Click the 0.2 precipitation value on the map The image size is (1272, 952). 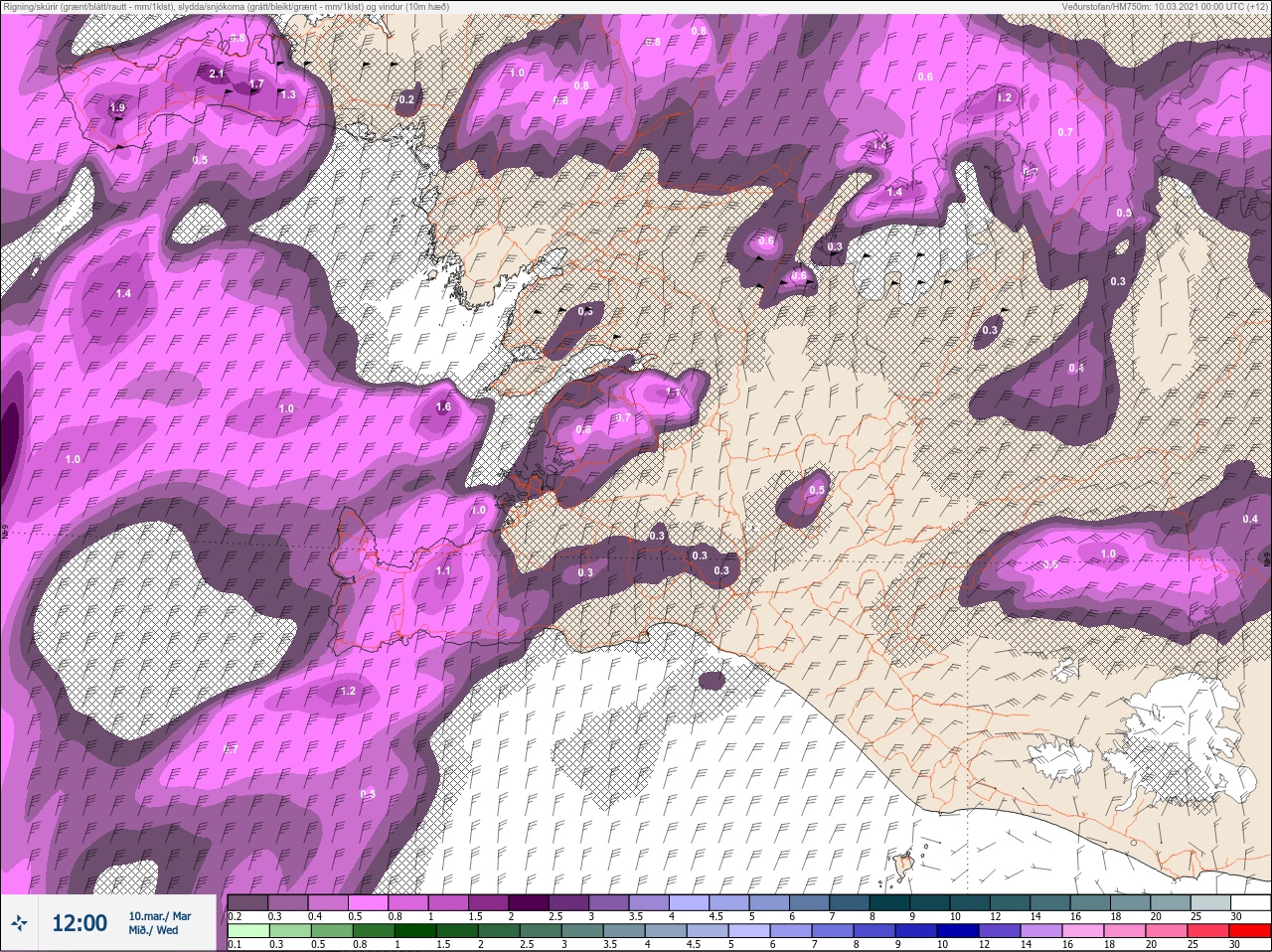[406, 99]
